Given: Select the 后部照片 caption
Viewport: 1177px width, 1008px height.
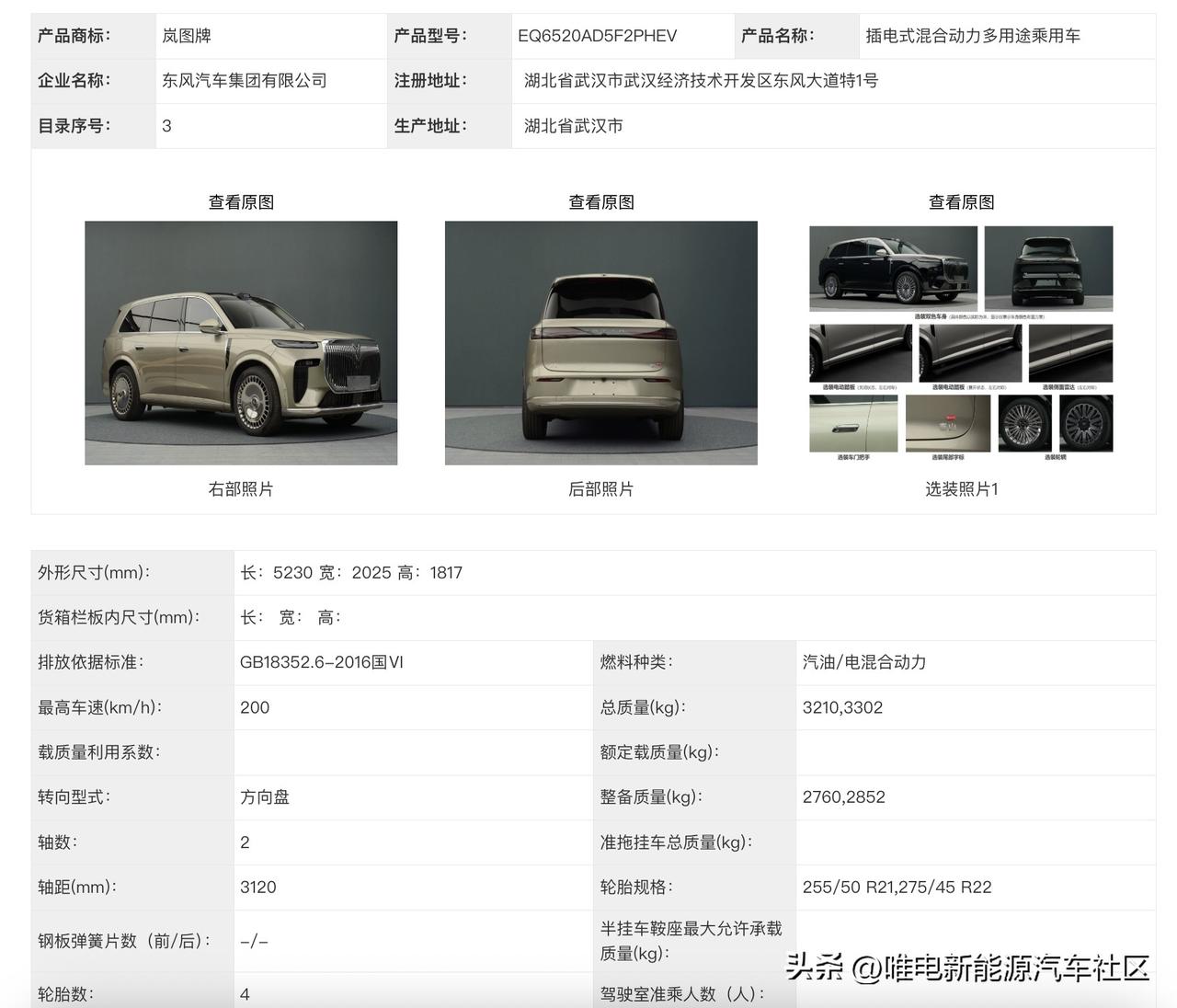Looking at the screenshot, I should (601, 489).
